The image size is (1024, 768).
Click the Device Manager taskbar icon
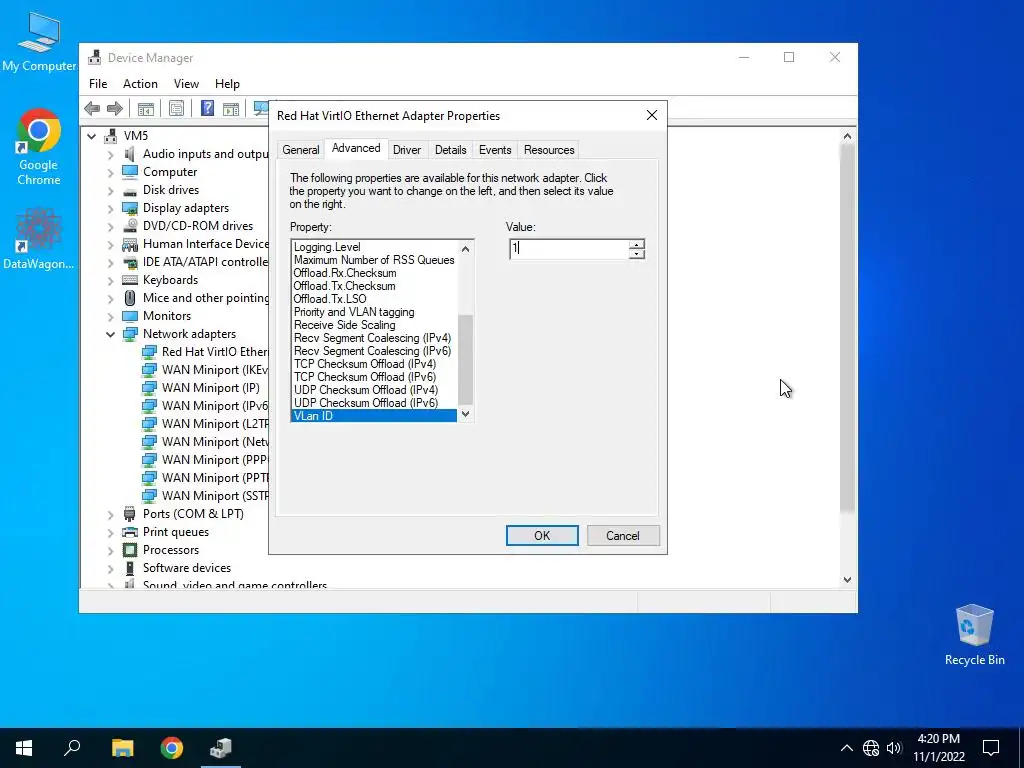pos(221,748)
